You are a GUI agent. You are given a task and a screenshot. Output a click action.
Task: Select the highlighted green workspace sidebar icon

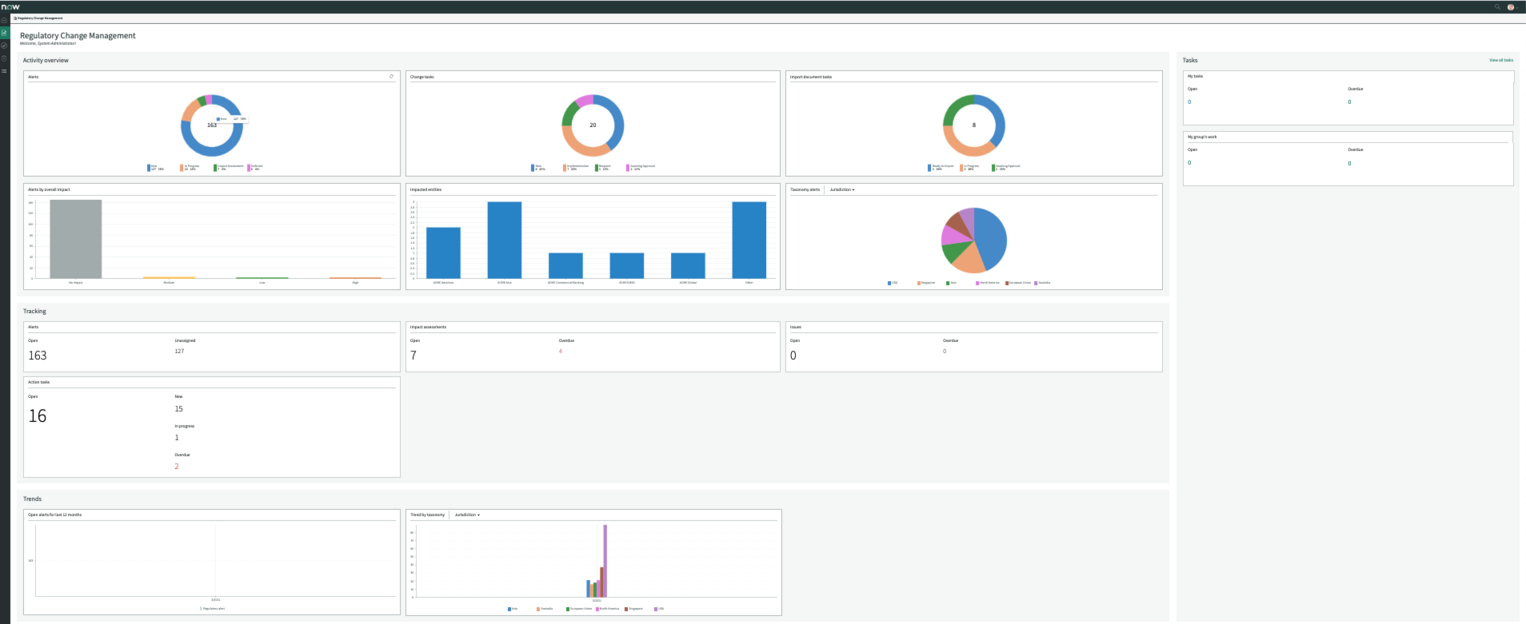pyautogui.click(x=4, y=32)
